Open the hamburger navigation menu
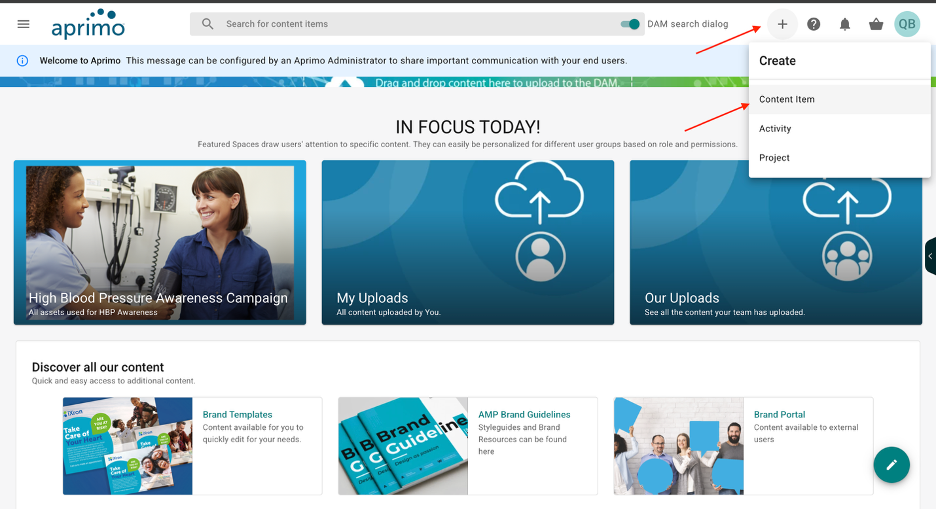The height and width of the screenshot is (510, 936). point(23,24)
